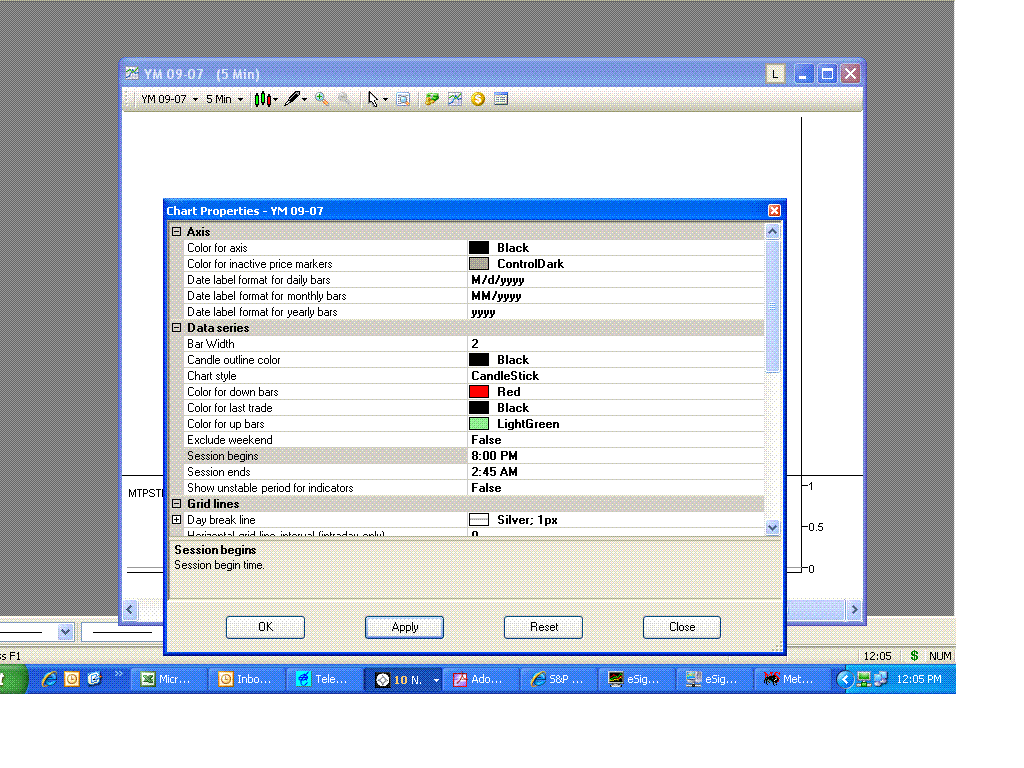1024x768 pixels.
Task: Click the network tray icon
Action: coord(864,679)
